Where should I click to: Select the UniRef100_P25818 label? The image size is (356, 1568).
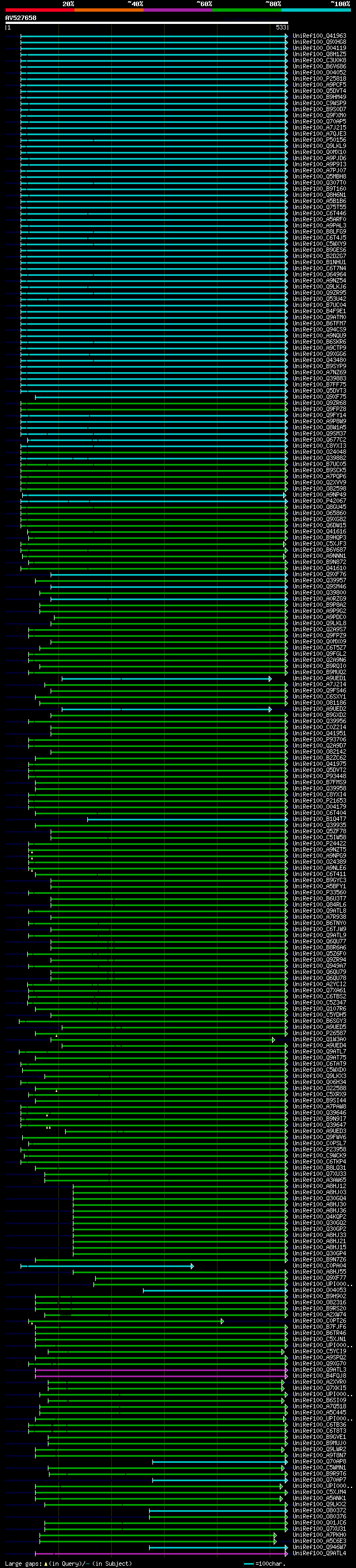319,78
